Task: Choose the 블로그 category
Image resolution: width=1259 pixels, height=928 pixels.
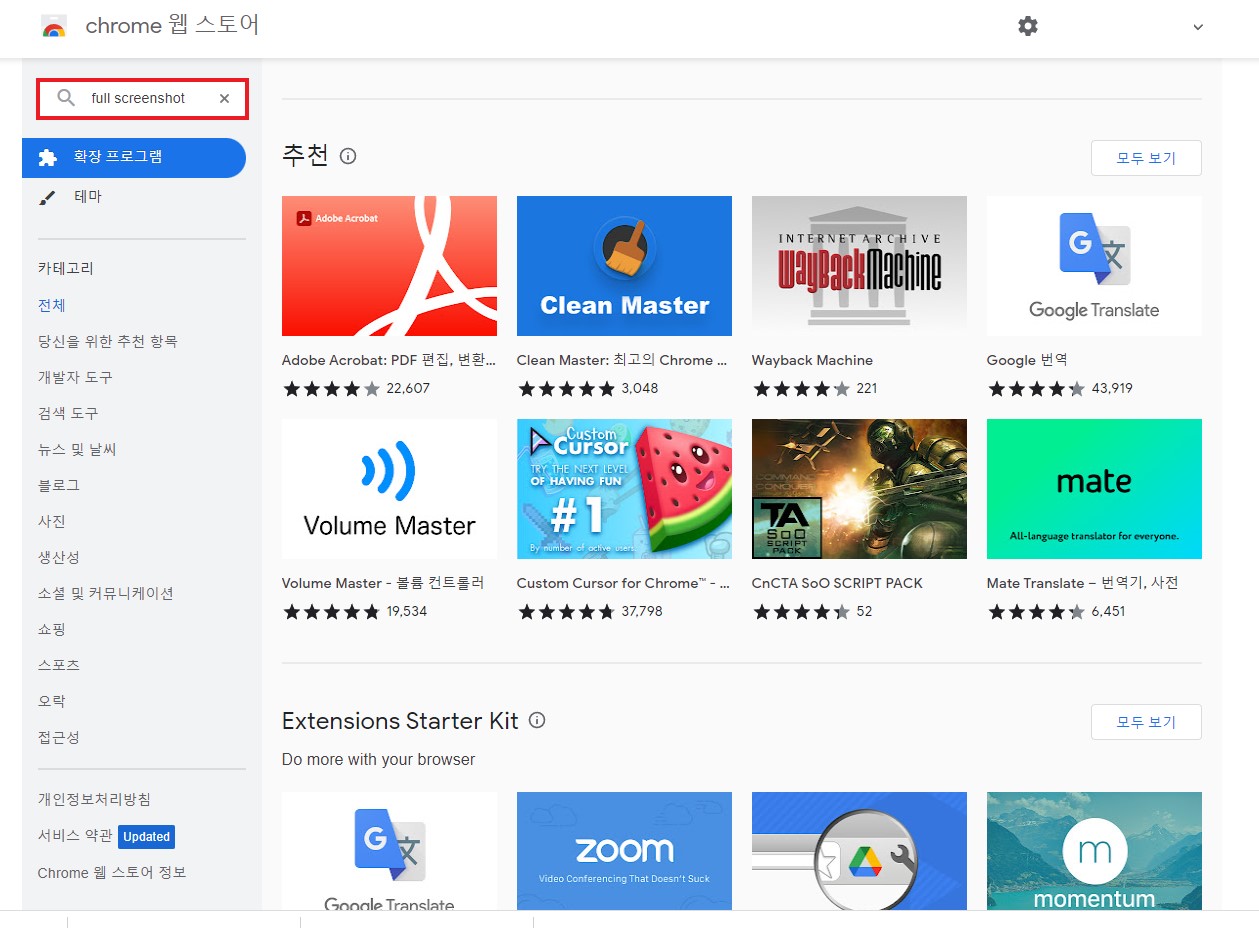Action: click(59, 485)
